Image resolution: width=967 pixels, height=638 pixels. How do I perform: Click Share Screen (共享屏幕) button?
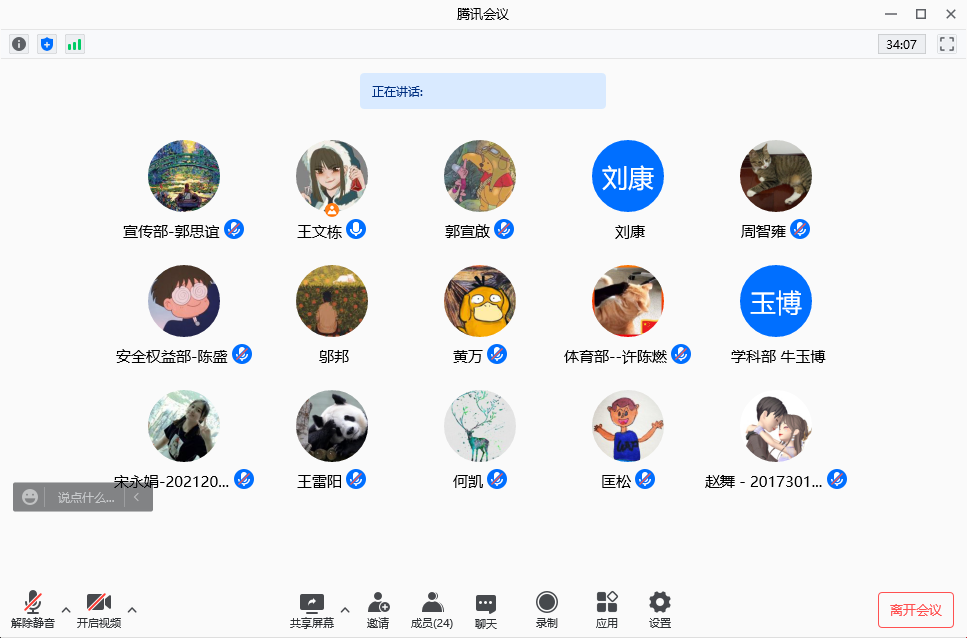pos(312,609)
